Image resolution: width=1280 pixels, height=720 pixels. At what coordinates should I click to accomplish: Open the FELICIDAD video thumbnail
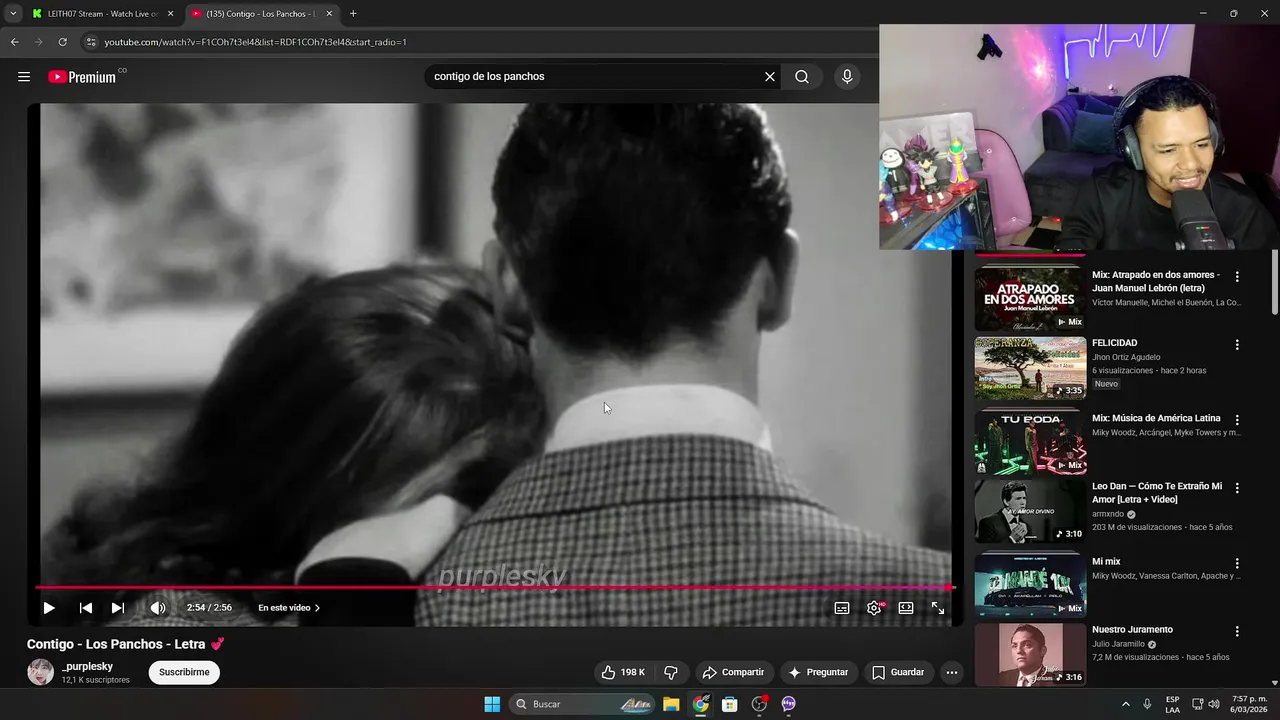coord(1030,368)
